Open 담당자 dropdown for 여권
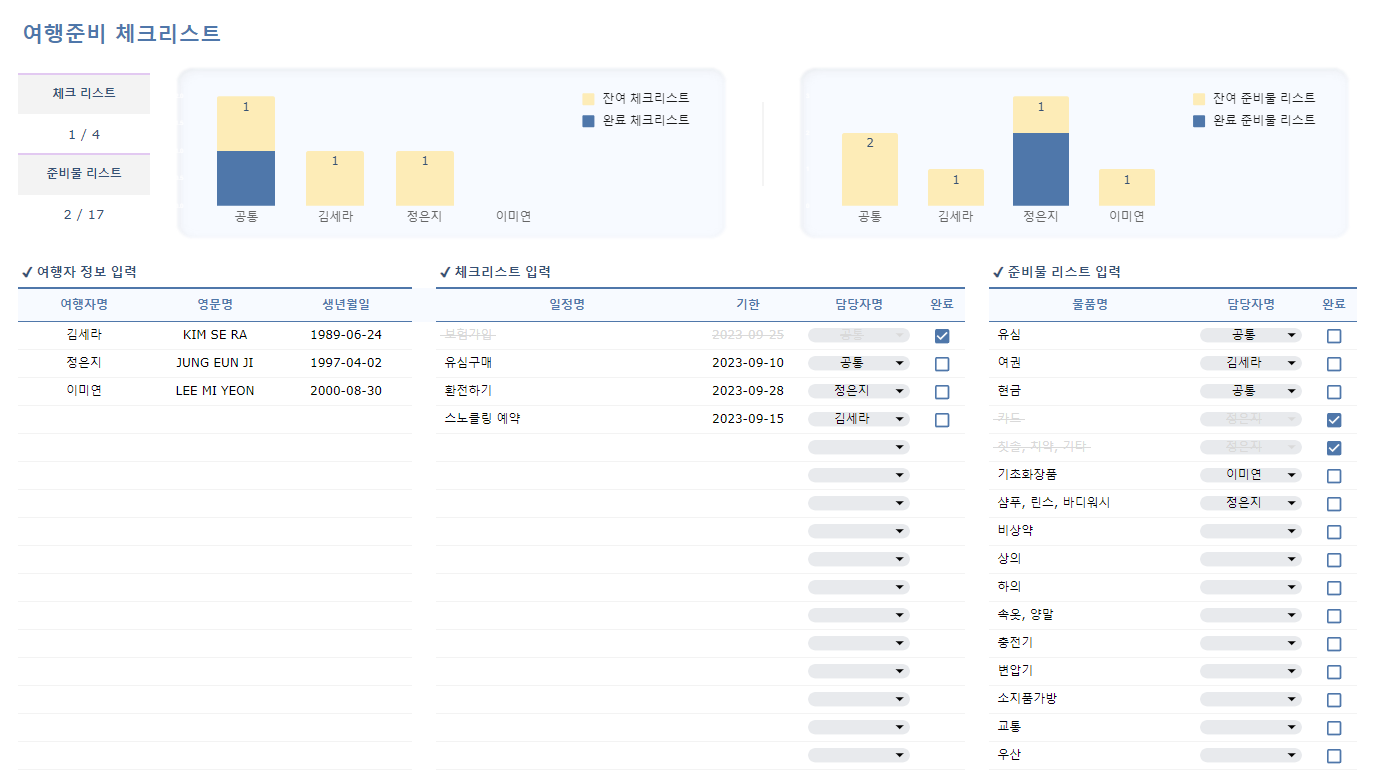Screen dimensions: 1376x773 1251,363
